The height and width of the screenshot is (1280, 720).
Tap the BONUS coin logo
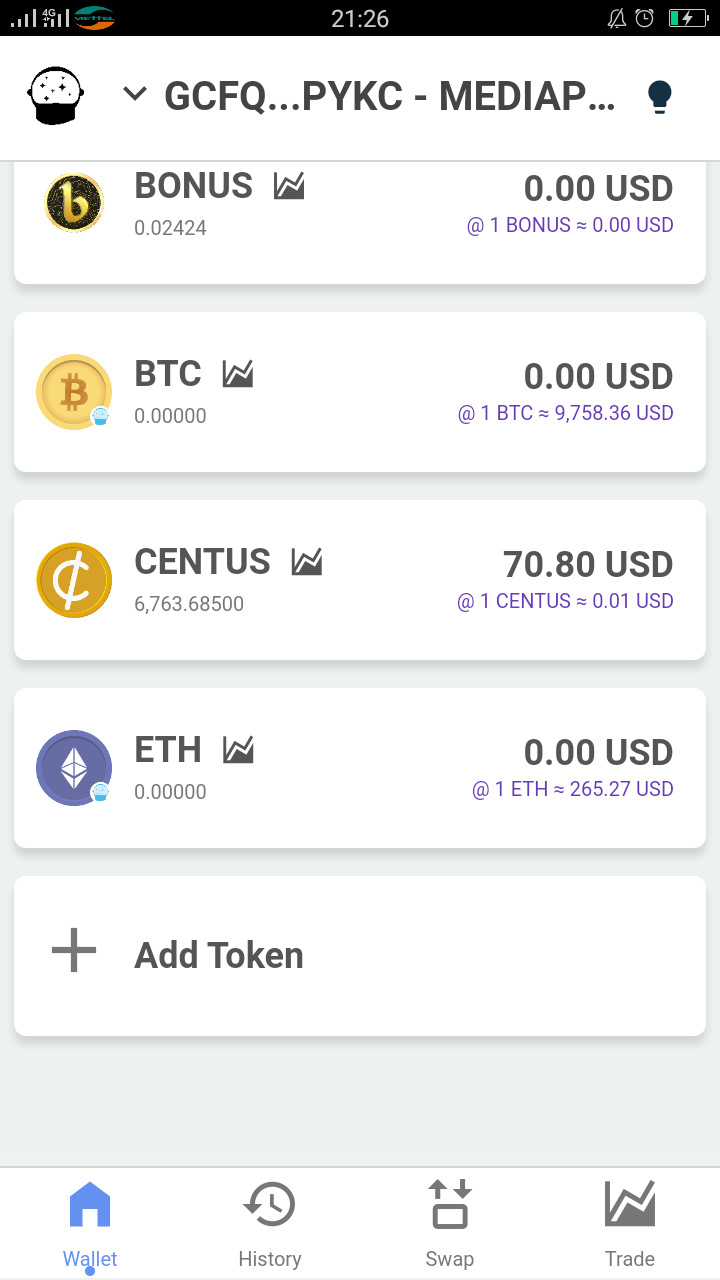74,203
